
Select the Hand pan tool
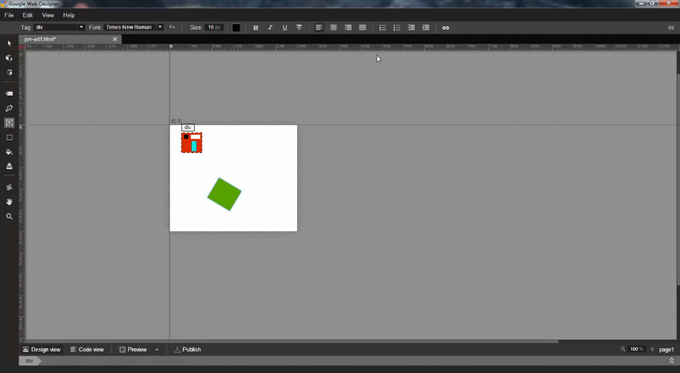tap(10, 202)
